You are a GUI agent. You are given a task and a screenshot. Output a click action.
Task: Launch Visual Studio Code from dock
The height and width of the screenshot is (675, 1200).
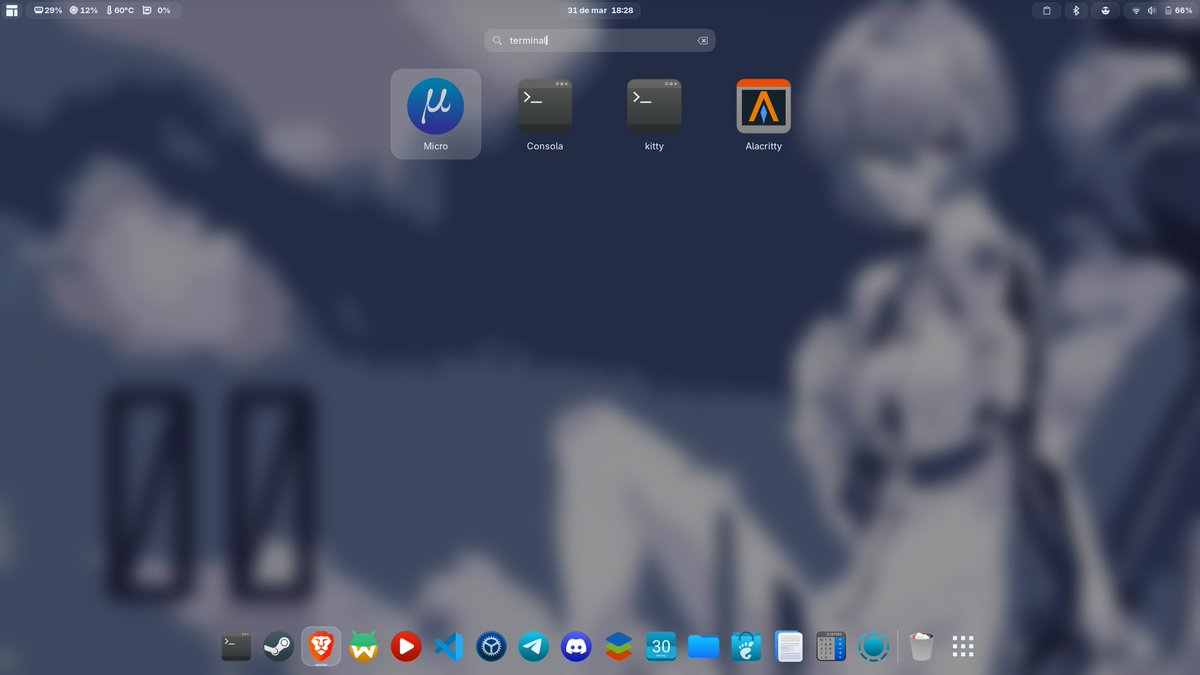(448, 647)
